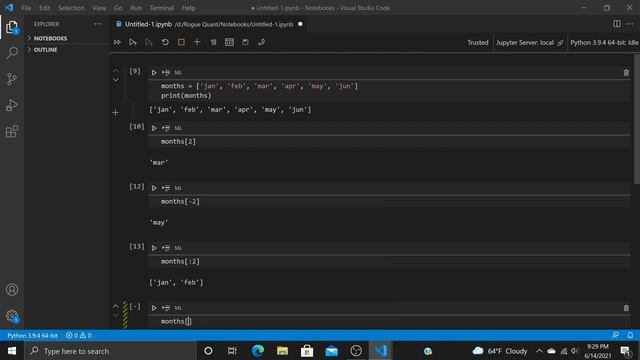Click Run All Cells in notebook toolbar

point(117,42)
